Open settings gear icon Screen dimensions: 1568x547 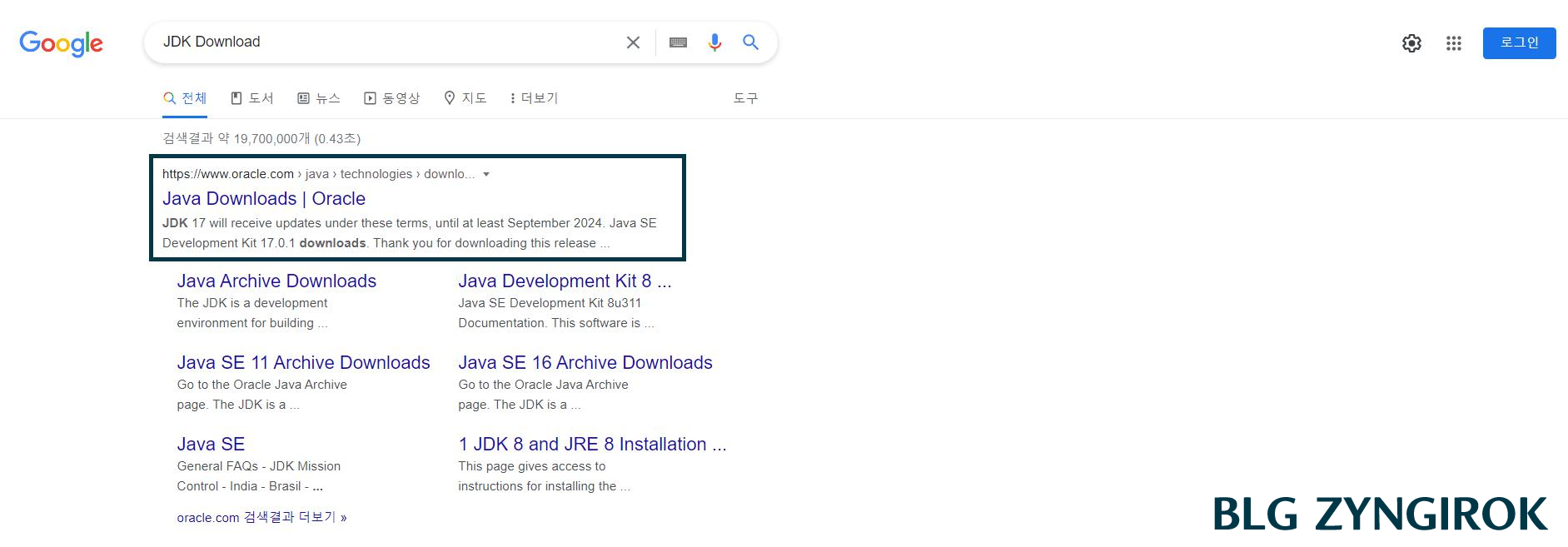coord(1411,43)
